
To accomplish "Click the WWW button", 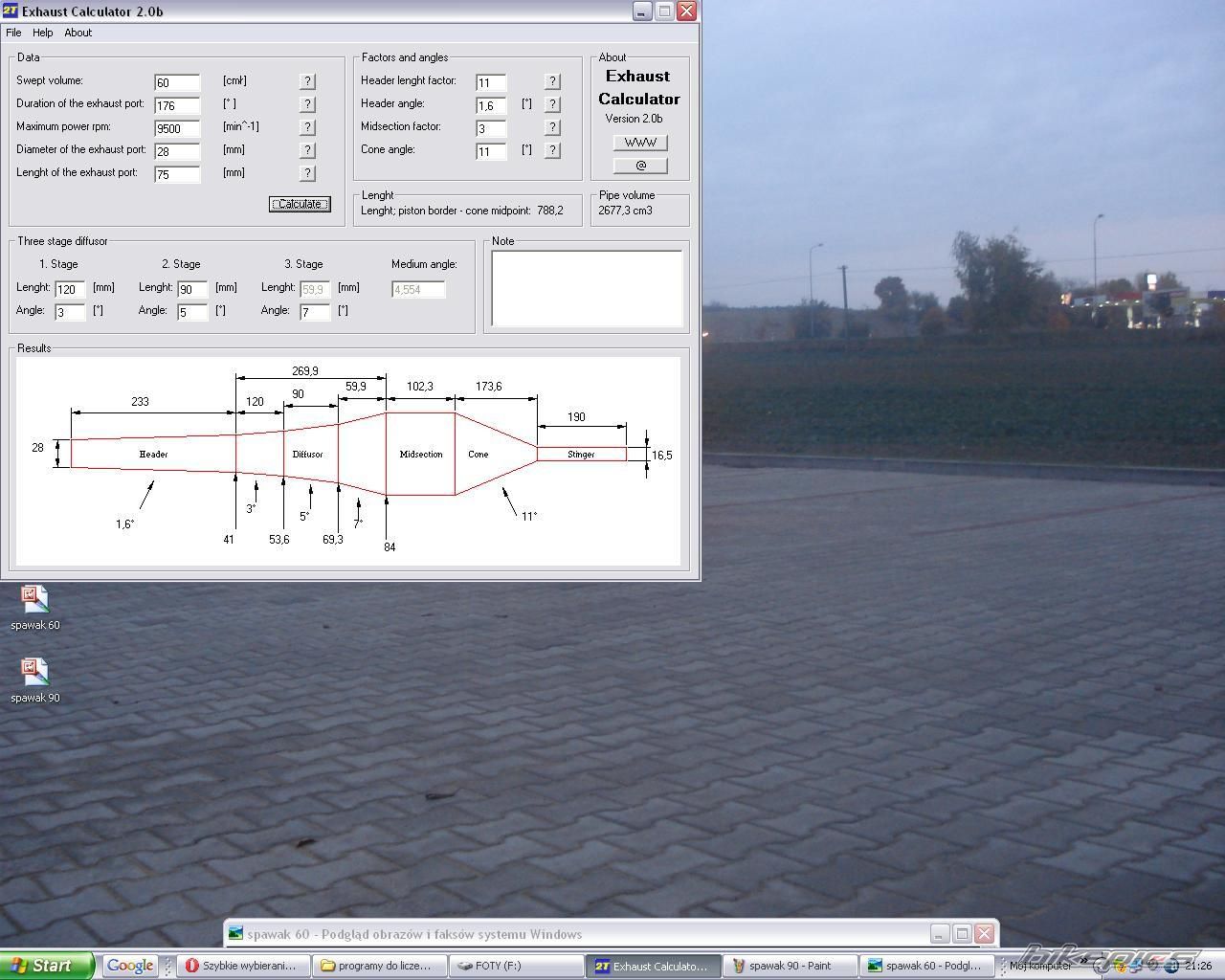I will pos(640,143).
